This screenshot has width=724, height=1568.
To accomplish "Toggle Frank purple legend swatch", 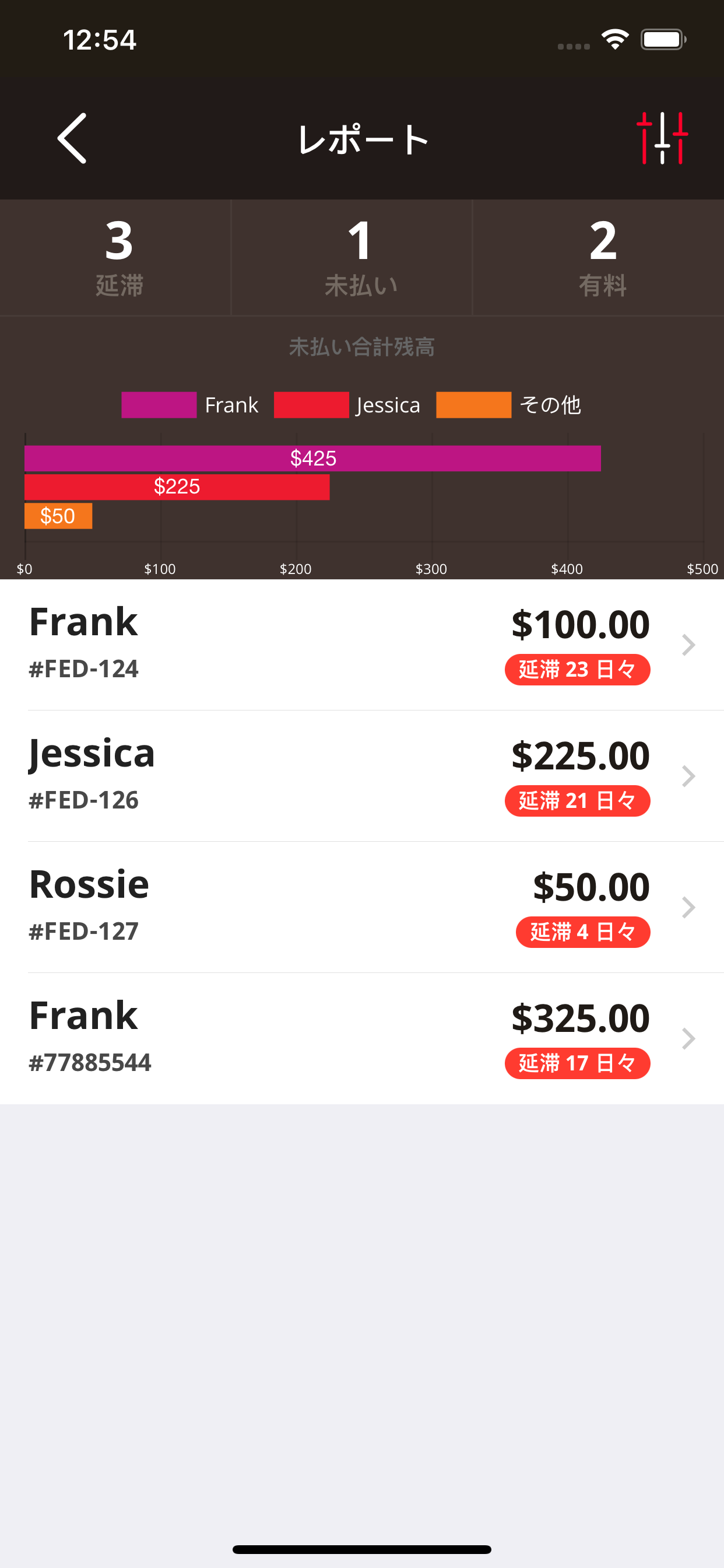I will (159, 405).
